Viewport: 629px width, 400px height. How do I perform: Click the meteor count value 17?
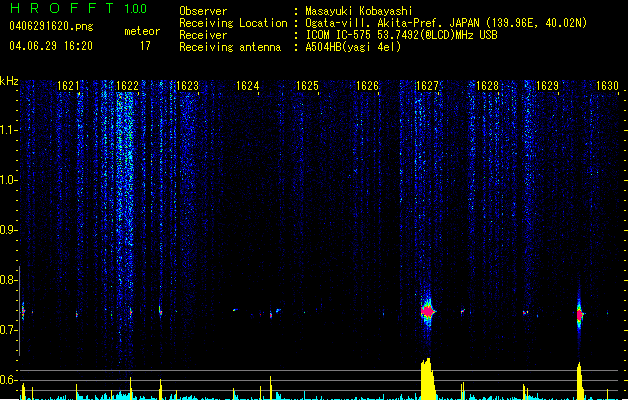pos(145,46)
